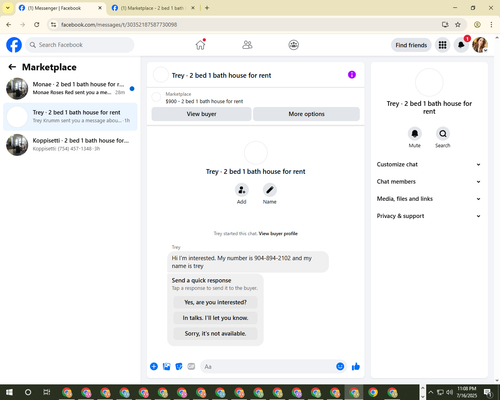
Task: Expand the Chat members section
Action: [x=429, y=182]
